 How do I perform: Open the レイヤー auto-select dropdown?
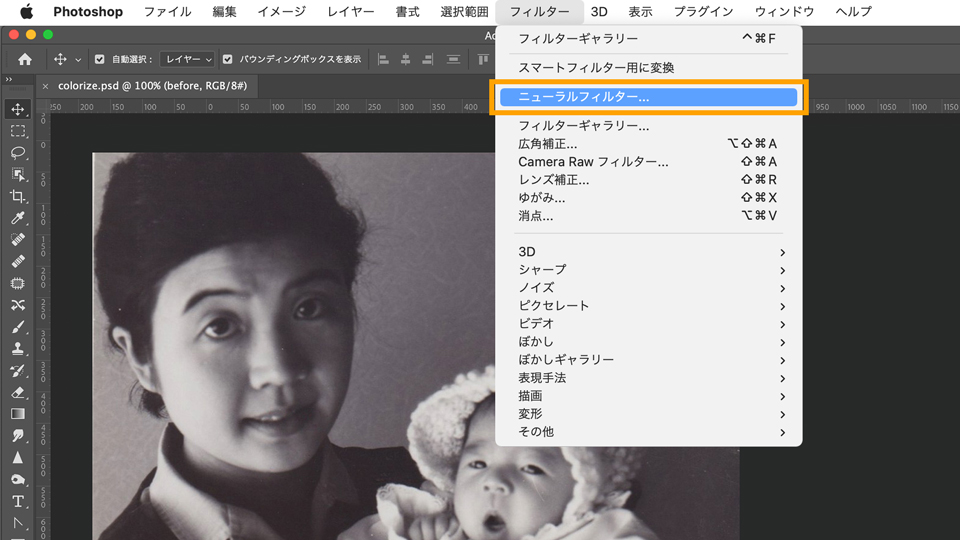tap(187, 59)
